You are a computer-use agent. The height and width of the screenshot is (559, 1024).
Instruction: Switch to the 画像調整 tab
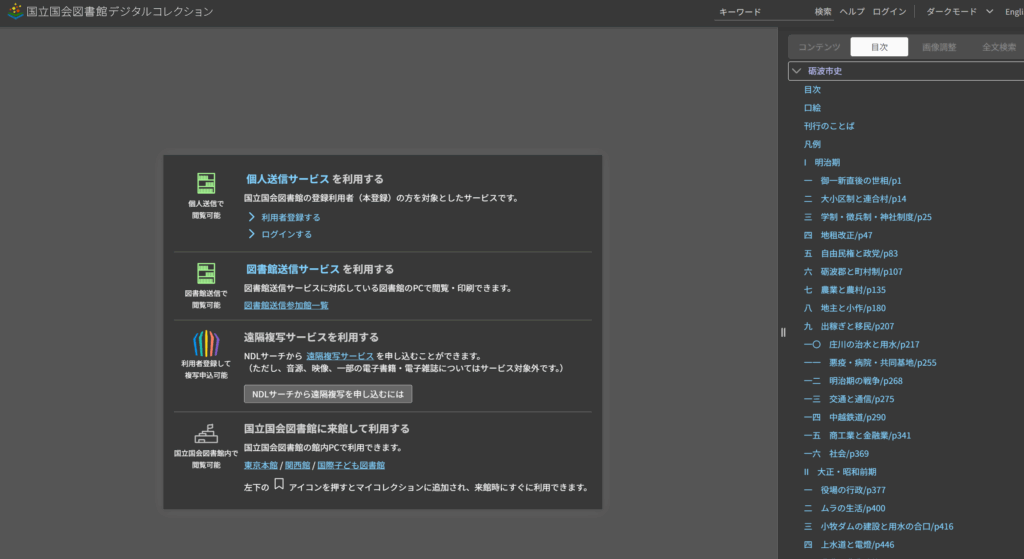click(x=938, y=47)
